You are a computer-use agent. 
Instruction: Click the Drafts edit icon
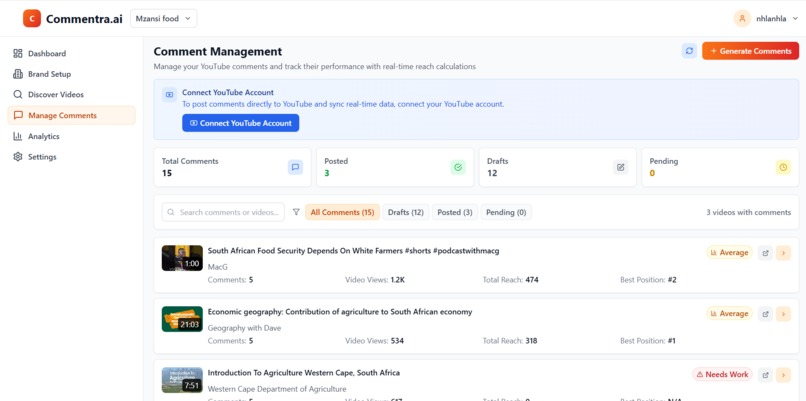pyautogui.click(x=620, y=167)
